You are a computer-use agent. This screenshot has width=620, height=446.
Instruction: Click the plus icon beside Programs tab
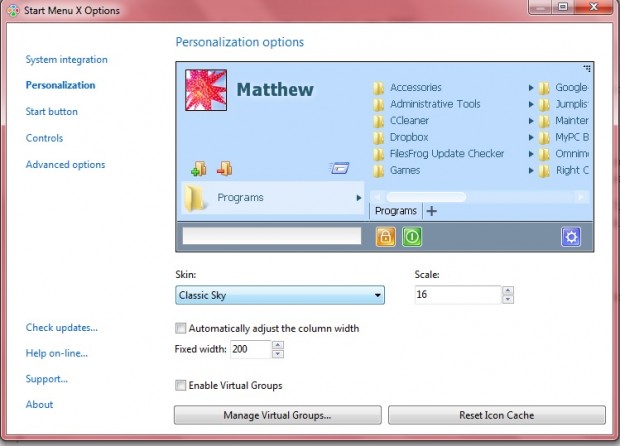432,211
